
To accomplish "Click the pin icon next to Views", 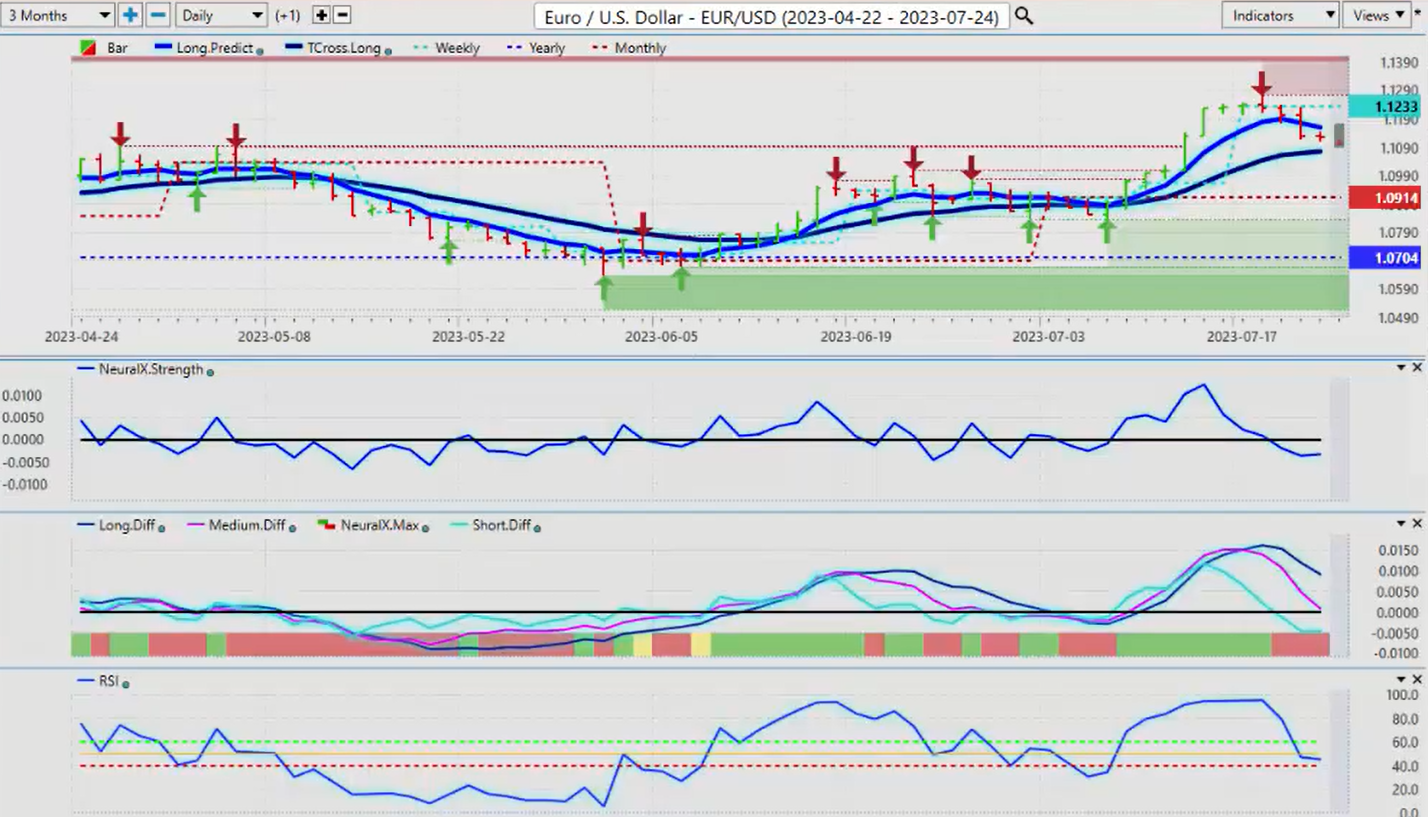I will pyautogui.click(x=1417, y=15).
